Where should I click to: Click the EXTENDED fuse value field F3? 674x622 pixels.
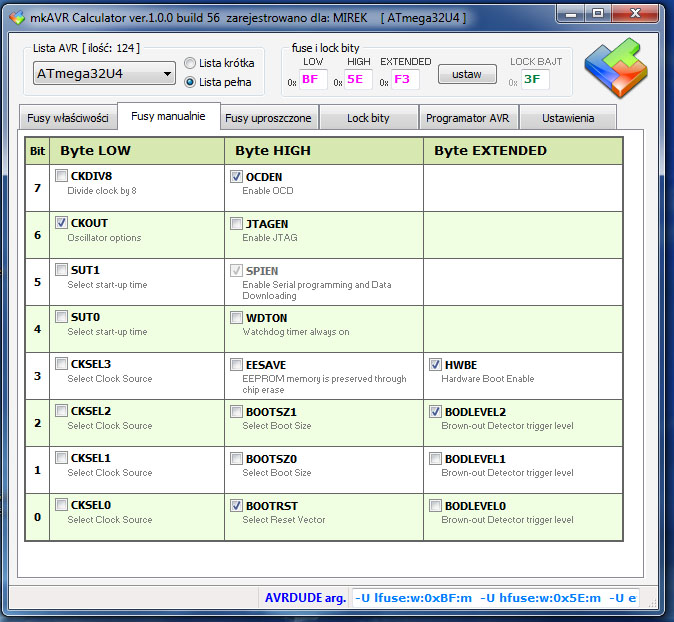click(405, 80)
